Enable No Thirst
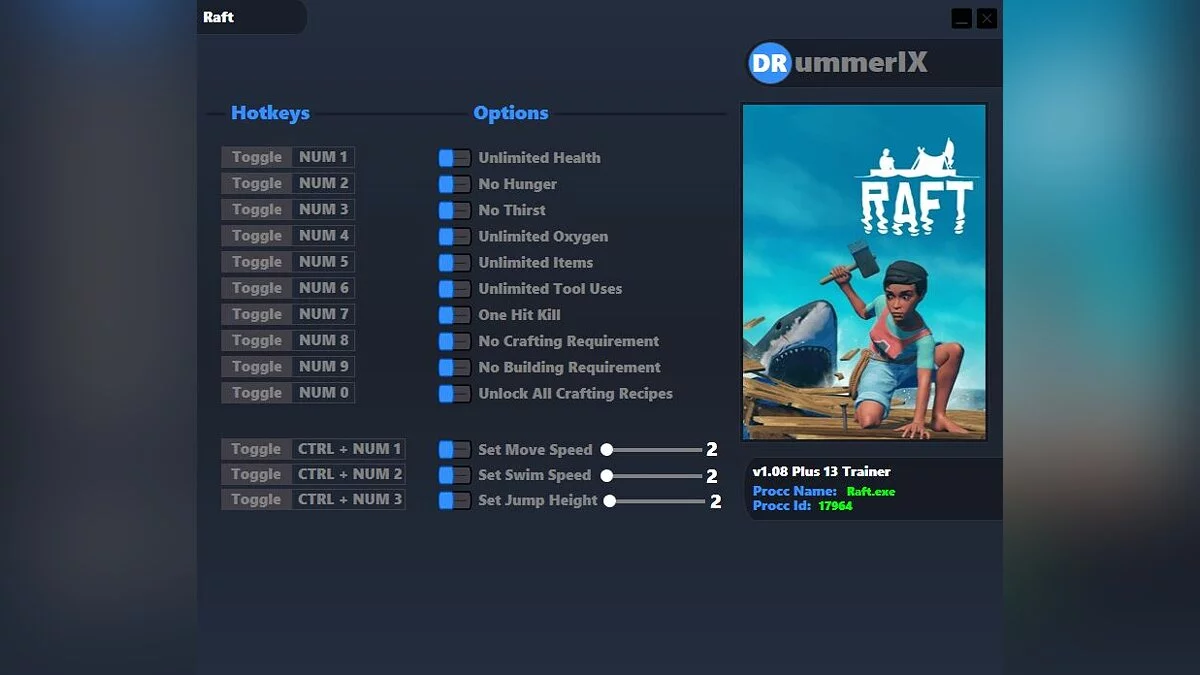The height and width of the screenshot is (675, 1200). 453,210
